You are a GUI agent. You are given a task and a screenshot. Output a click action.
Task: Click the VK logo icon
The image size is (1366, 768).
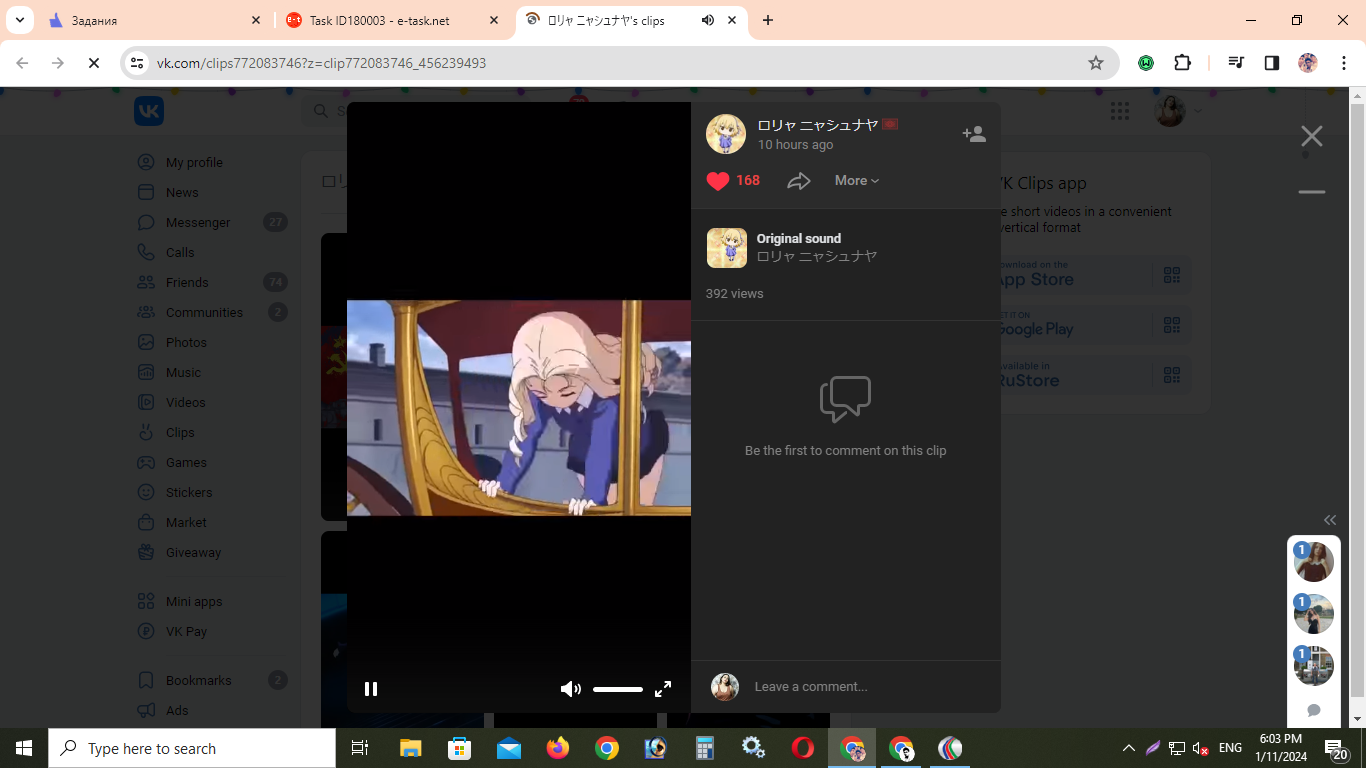(149, 111)
